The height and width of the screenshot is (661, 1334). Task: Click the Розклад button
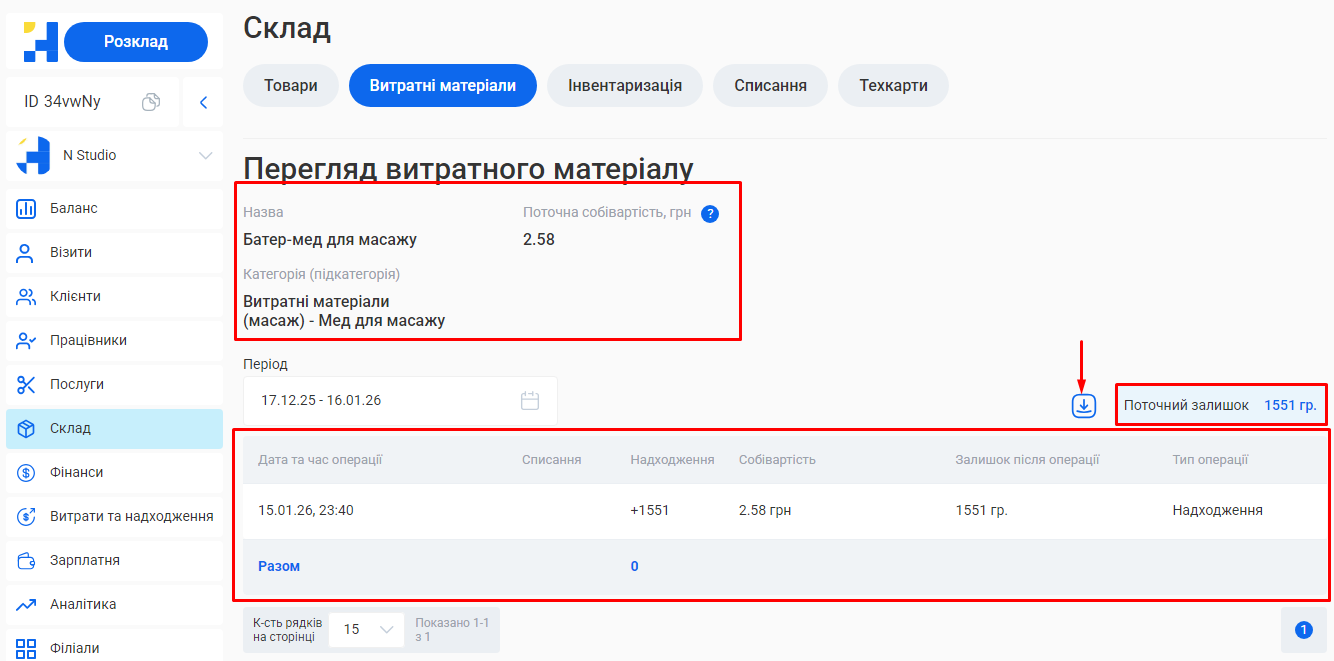[136, 42]
